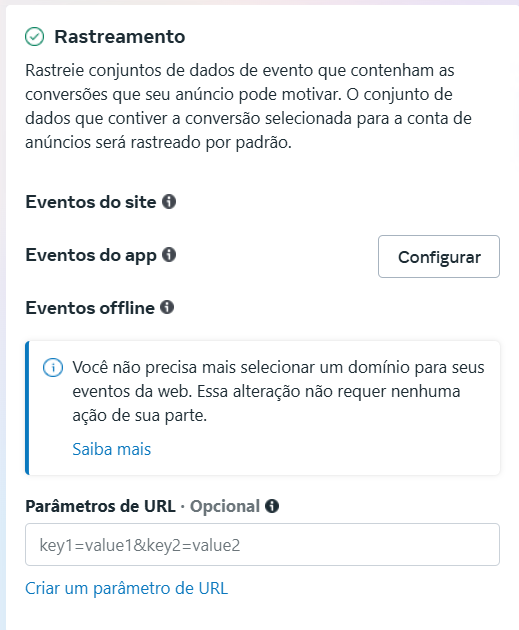
Task: Click the Configurar button
Action: pyautogui.click(x=439, y=256)
